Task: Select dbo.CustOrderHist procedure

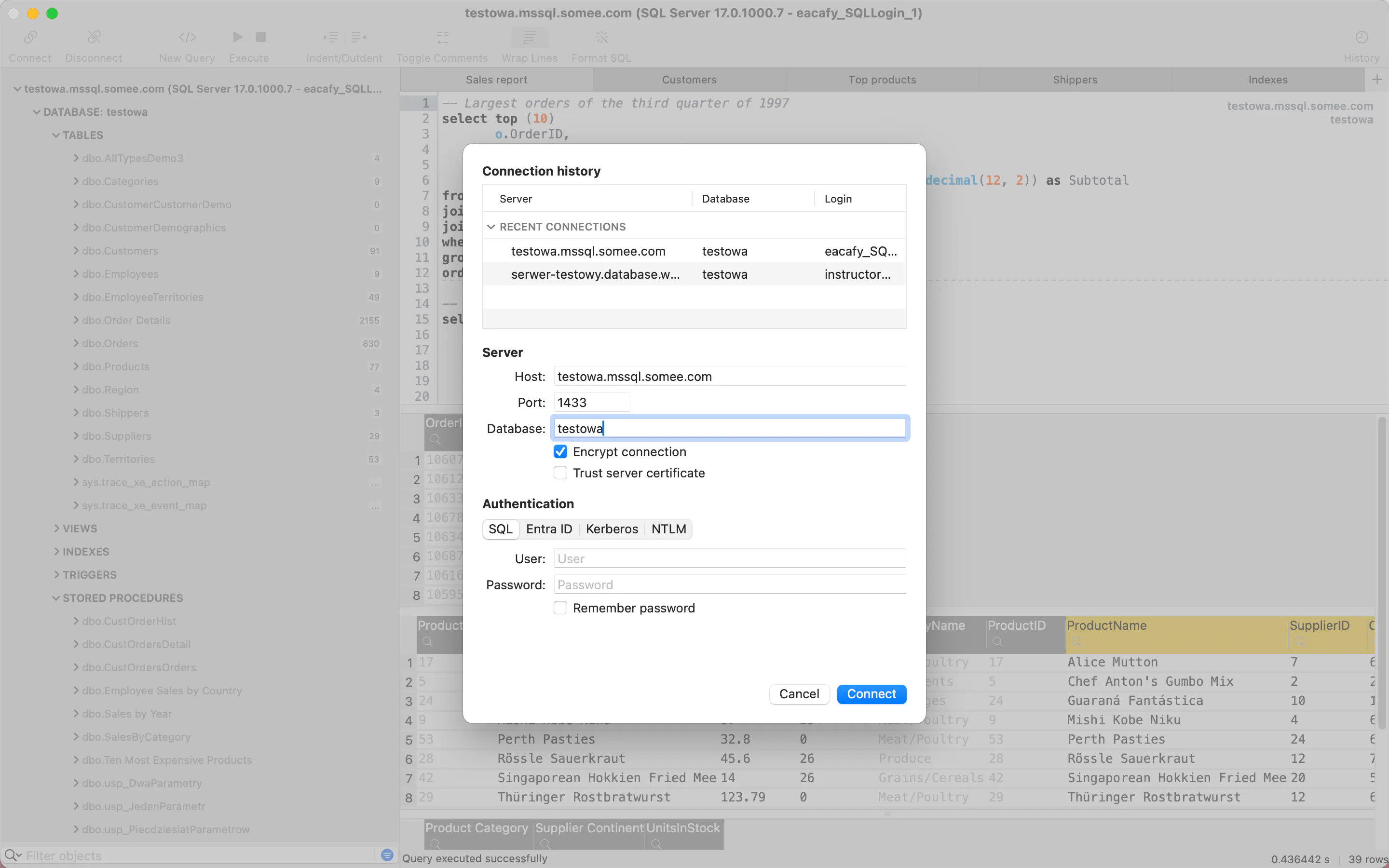Action: (129, 621)
